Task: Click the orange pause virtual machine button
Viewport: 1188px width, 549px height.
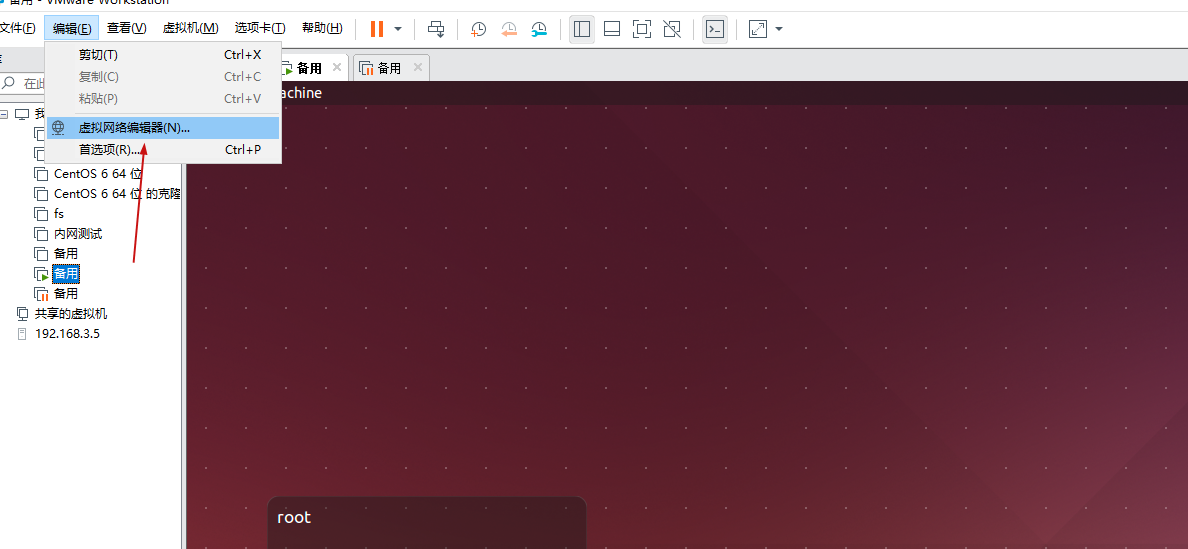Action: tap(377, 30)
